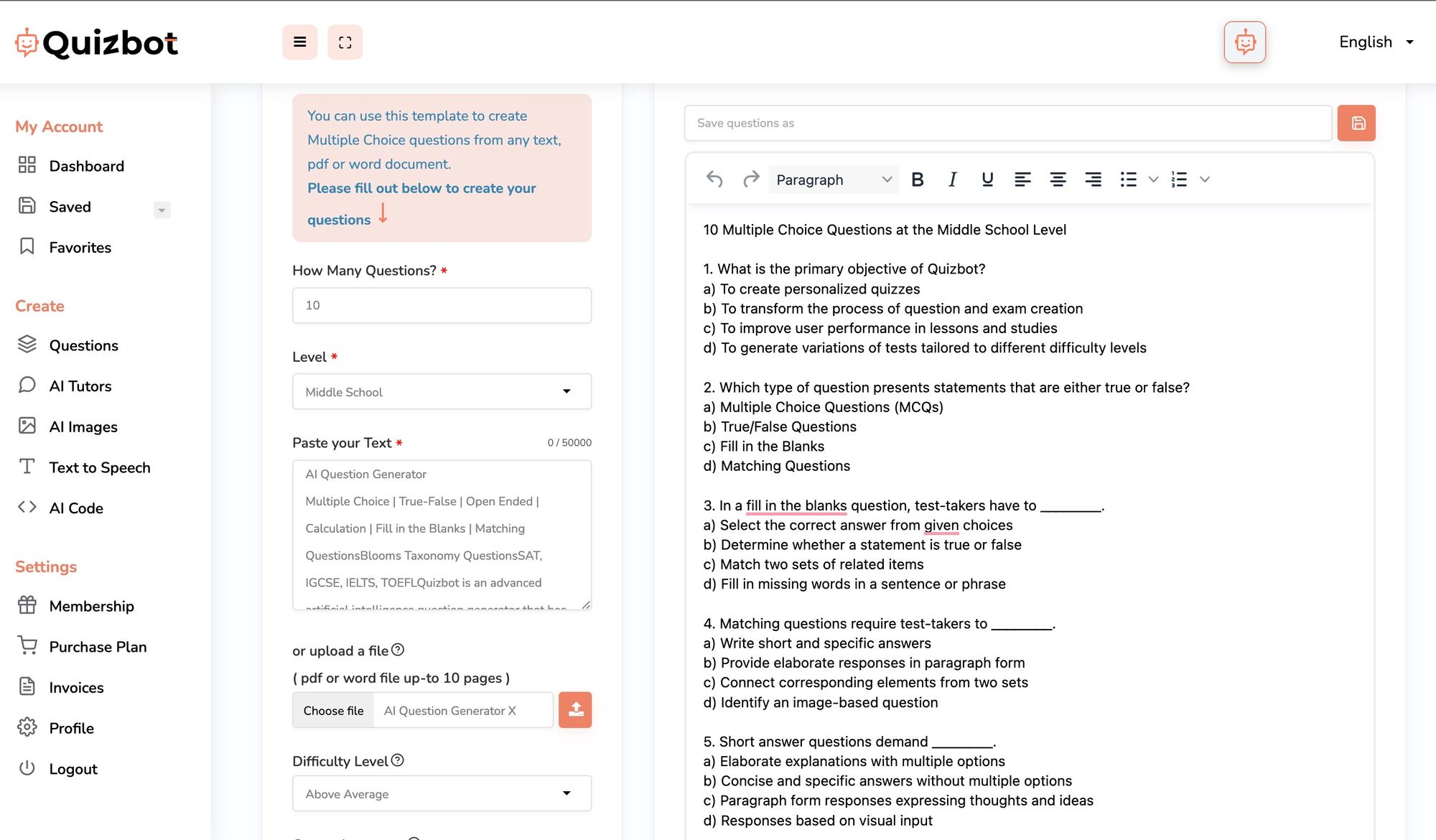Click the hamburger menu icon in header
The width and height of the screenshot is (1436, 840).
coord(299,42)
